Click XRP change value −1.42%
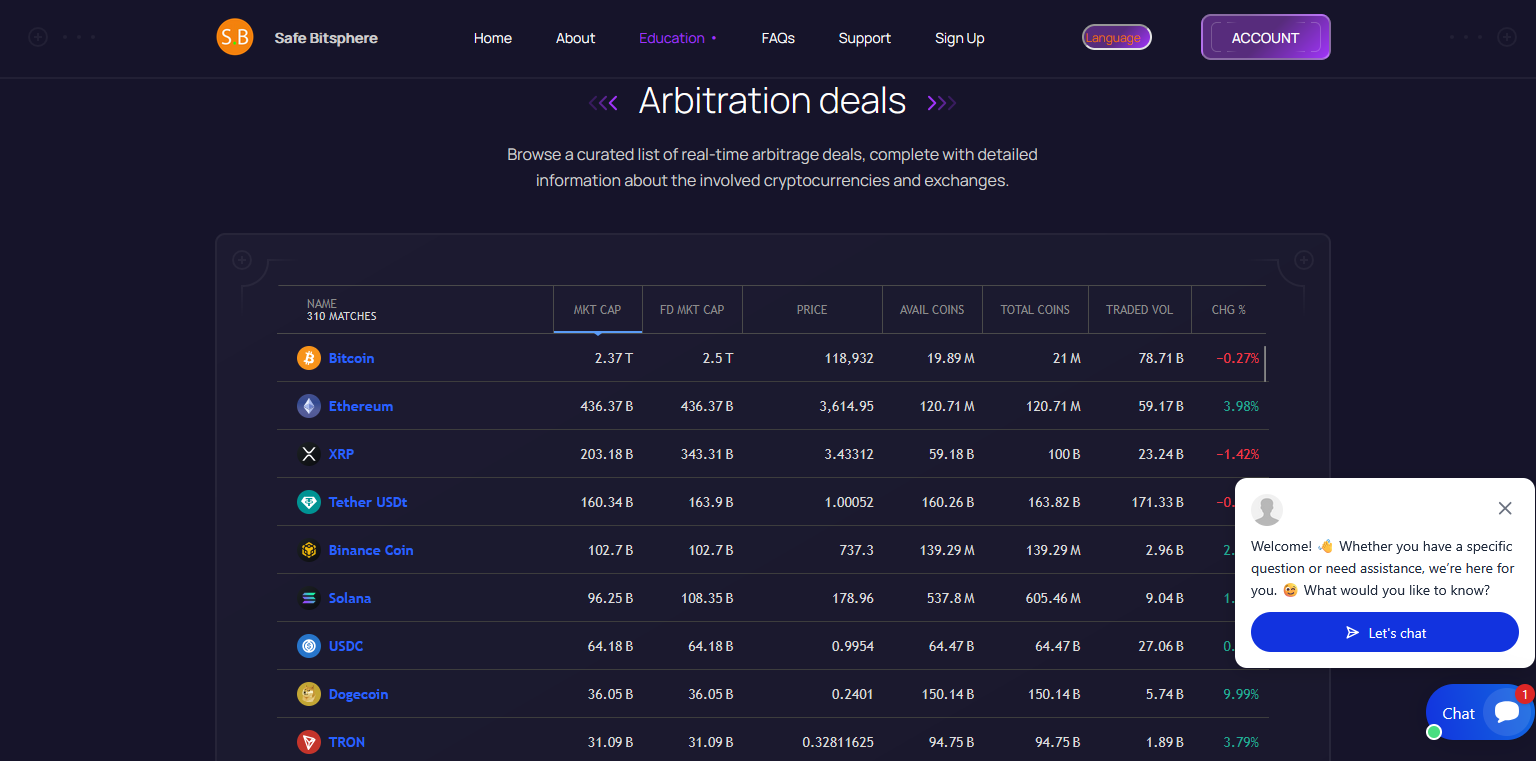The image size is (1536, 761). pyautogui.click(x=1238, y=454)
